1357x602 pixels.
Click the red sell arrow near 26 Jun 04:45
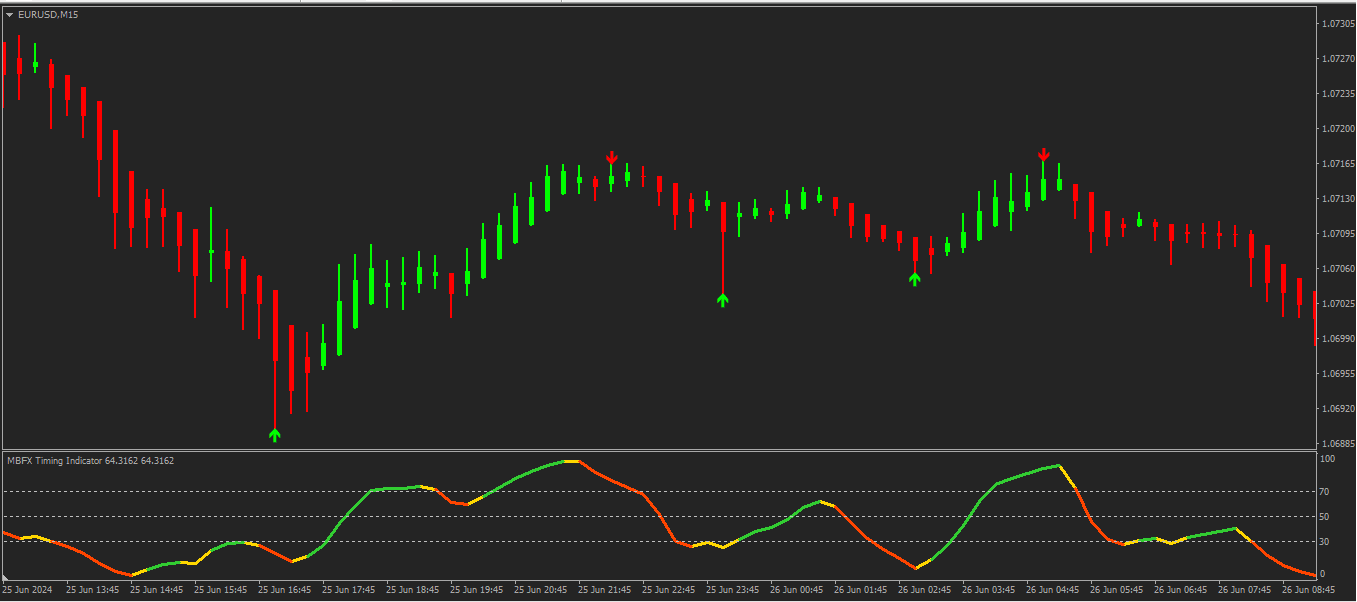click(x=1043, y=154)
